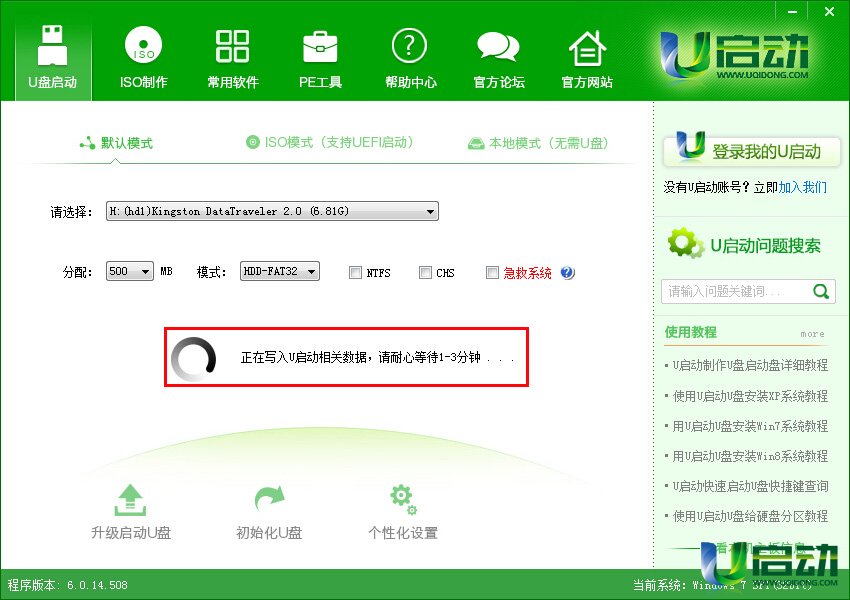
Task: Enable the 急救系统 checkbox
Action: [x=492, y=272]
